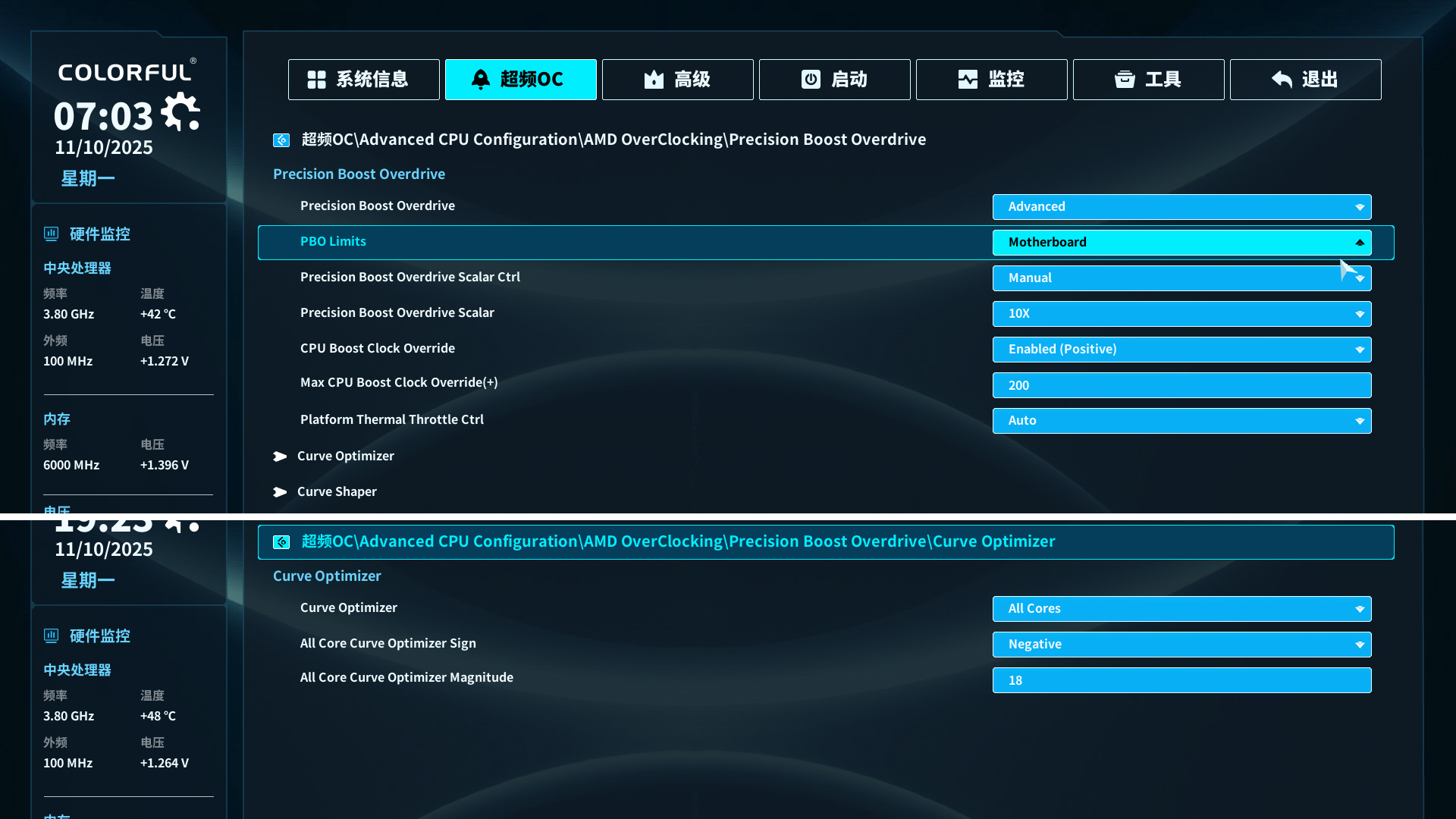Image resolution: width=1456 pixels, height=819 pixels.
Task: Switch to the 高级 tab
Action: 677,80
